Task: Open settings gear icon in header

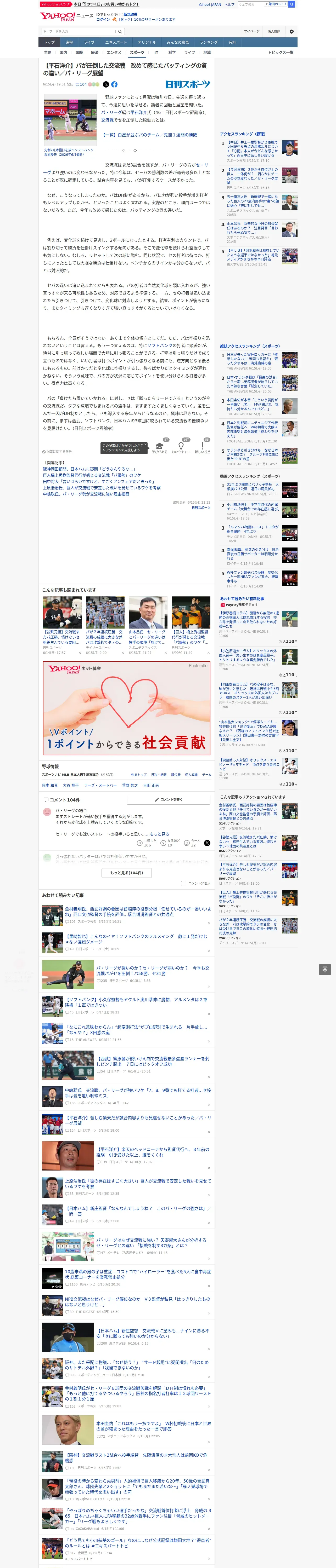Action: (292, 31)
